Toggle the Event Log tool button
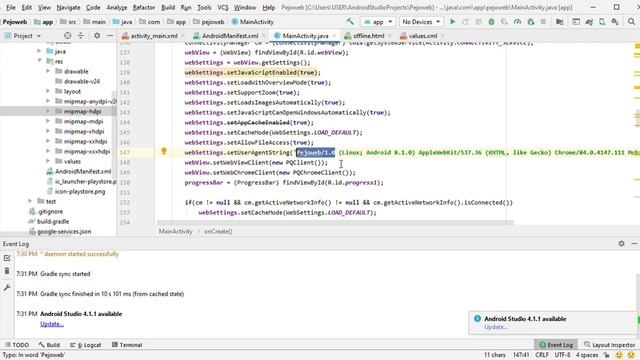 (x=556, y=345)
